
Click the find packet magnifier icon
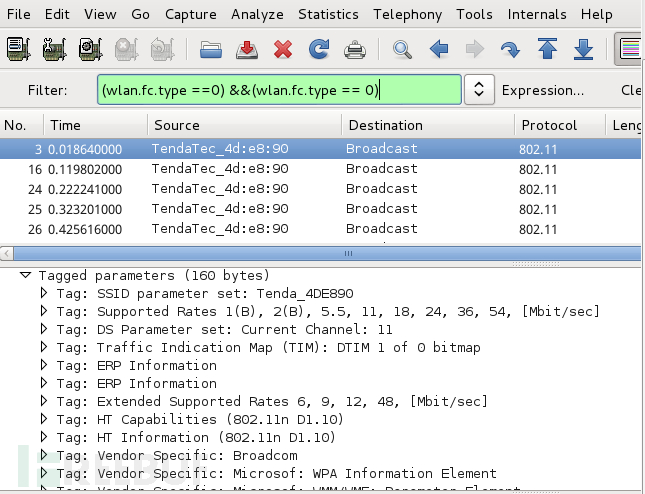(x=402, y=48)
